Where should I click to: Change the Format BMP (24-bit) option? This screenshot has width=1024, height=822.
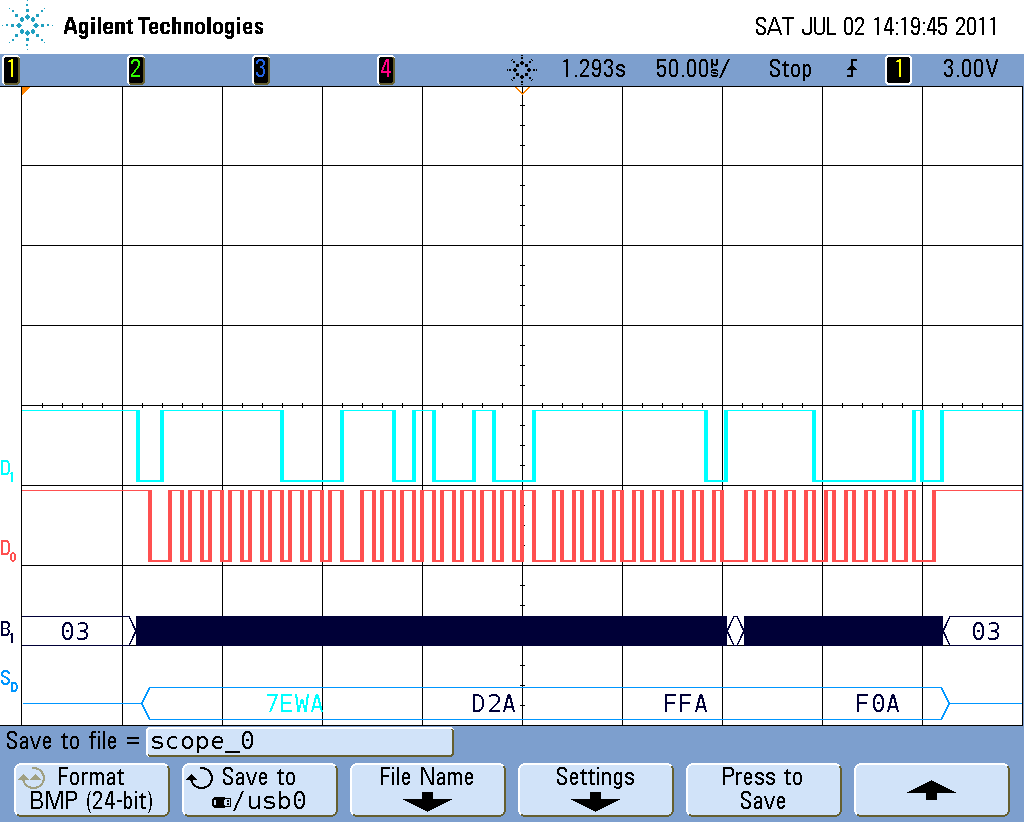91,789
